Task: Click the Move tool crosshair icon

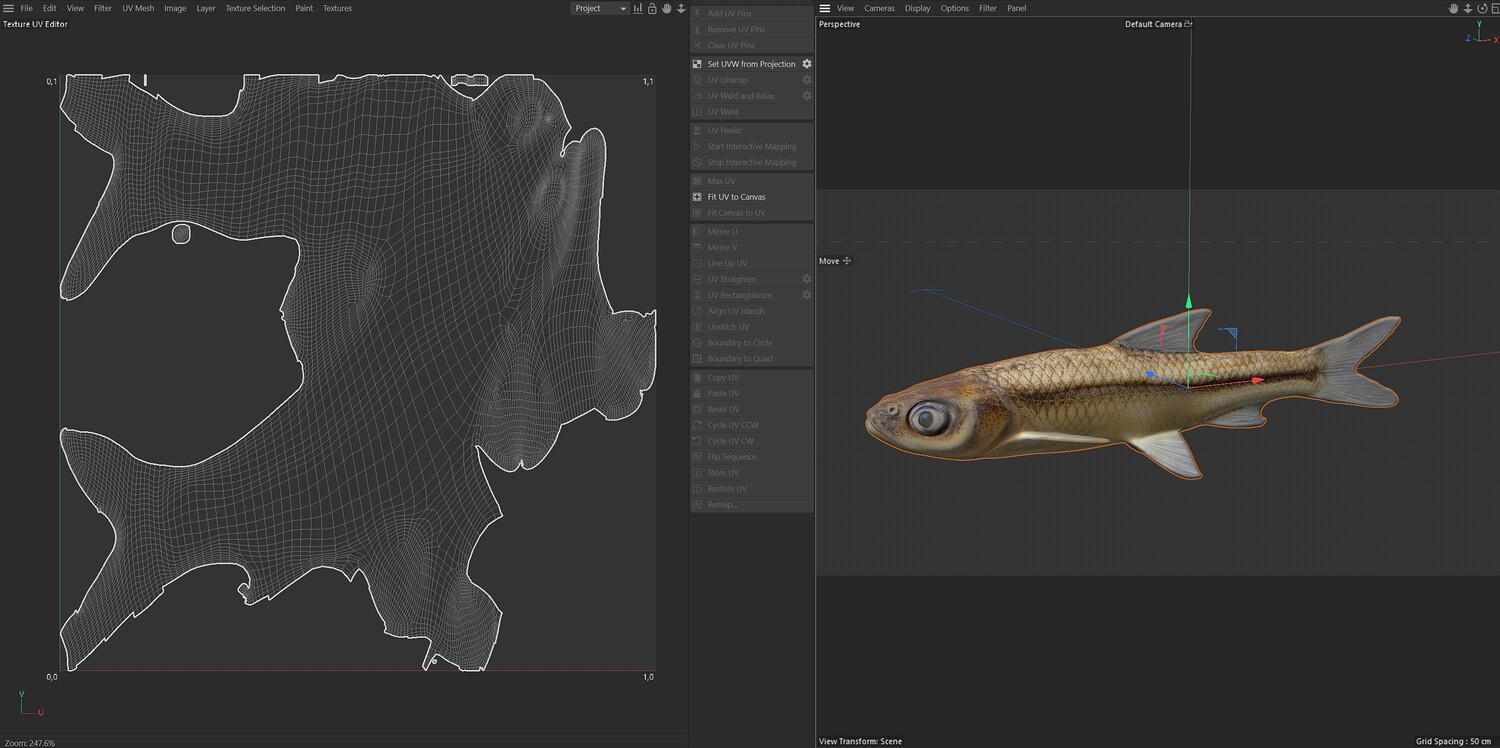Action: point(847,261)
